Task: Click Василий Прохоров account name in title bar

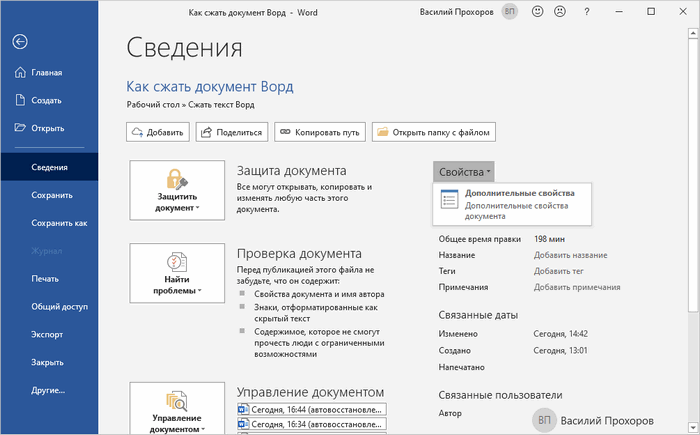Action: 456,12
